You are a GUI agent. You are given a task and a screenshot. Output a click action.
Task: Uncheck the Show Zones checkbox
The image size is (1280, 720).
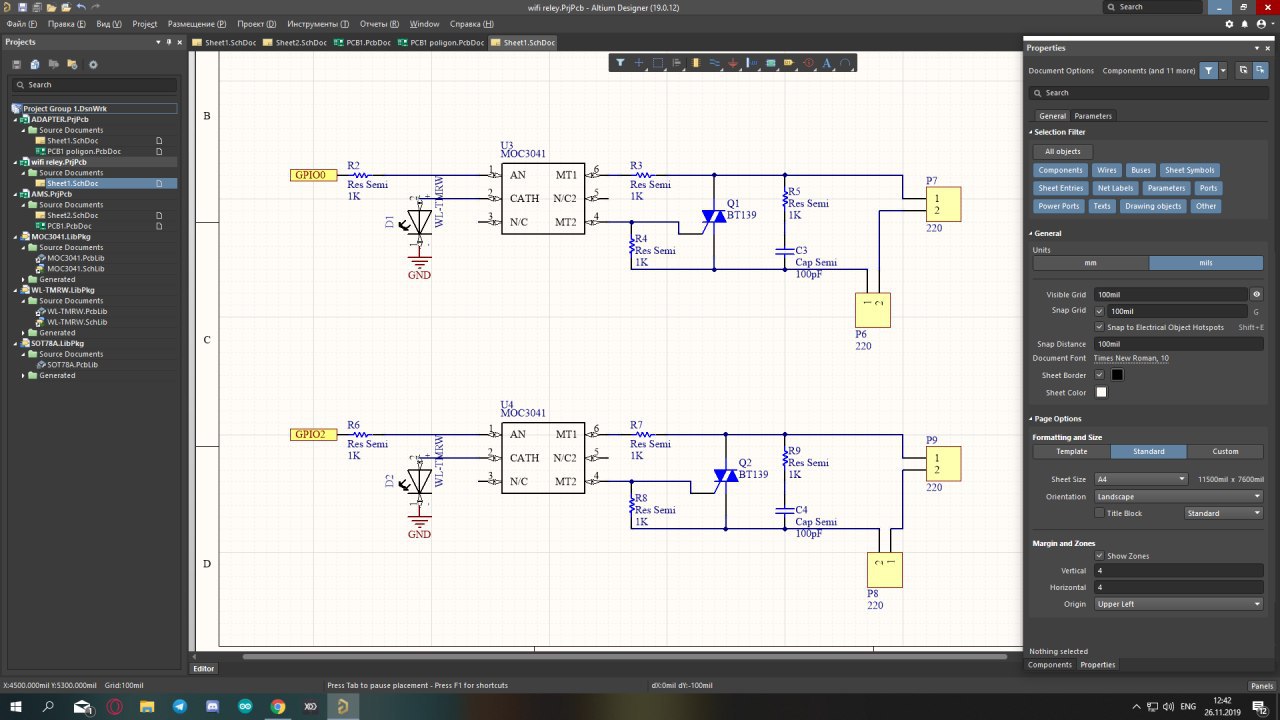(x=1100, y=556)
